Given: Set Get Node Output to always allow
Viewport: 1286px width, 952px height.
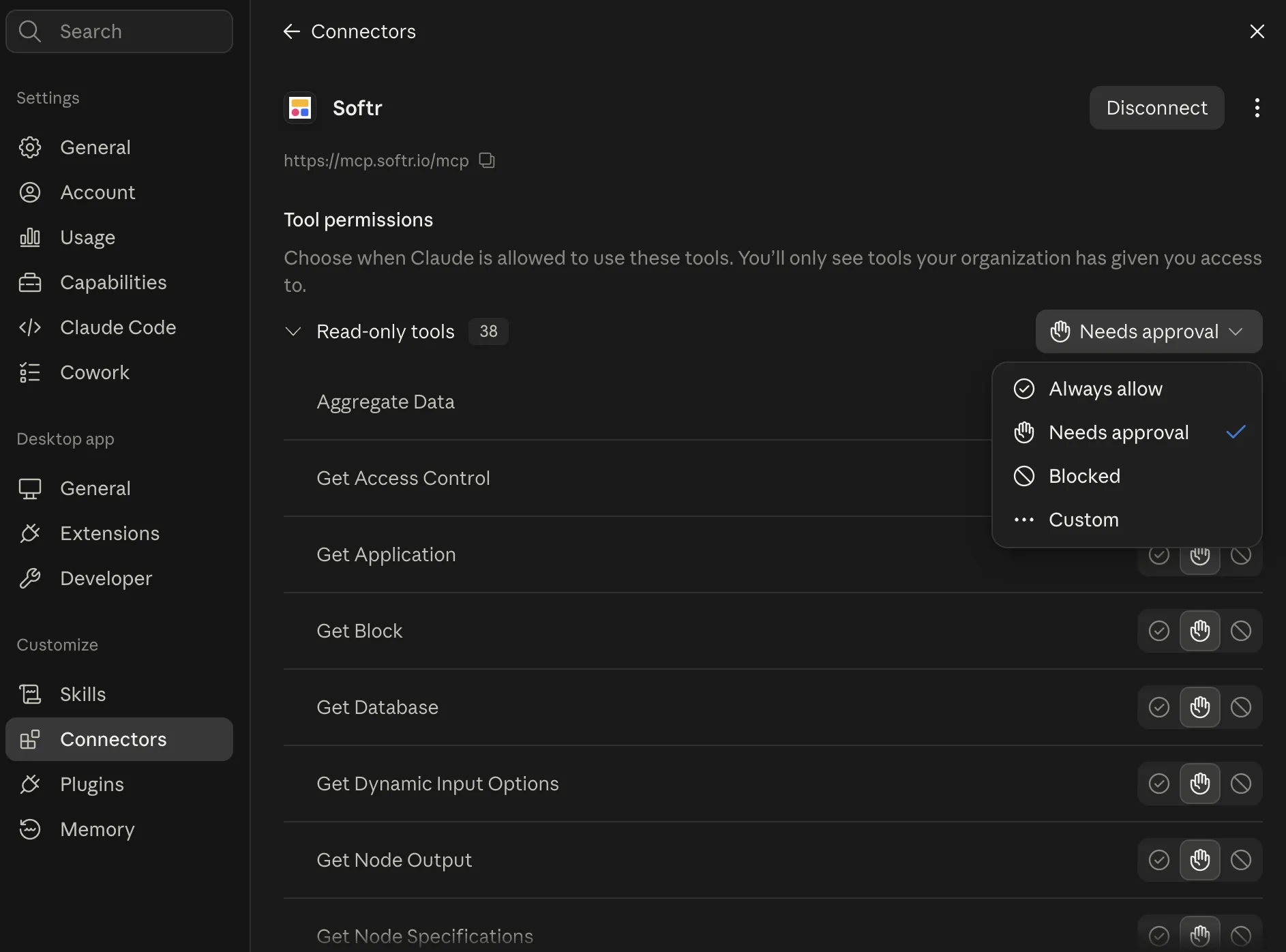Looking at the screenshot, I should (x=1159, y=860).
